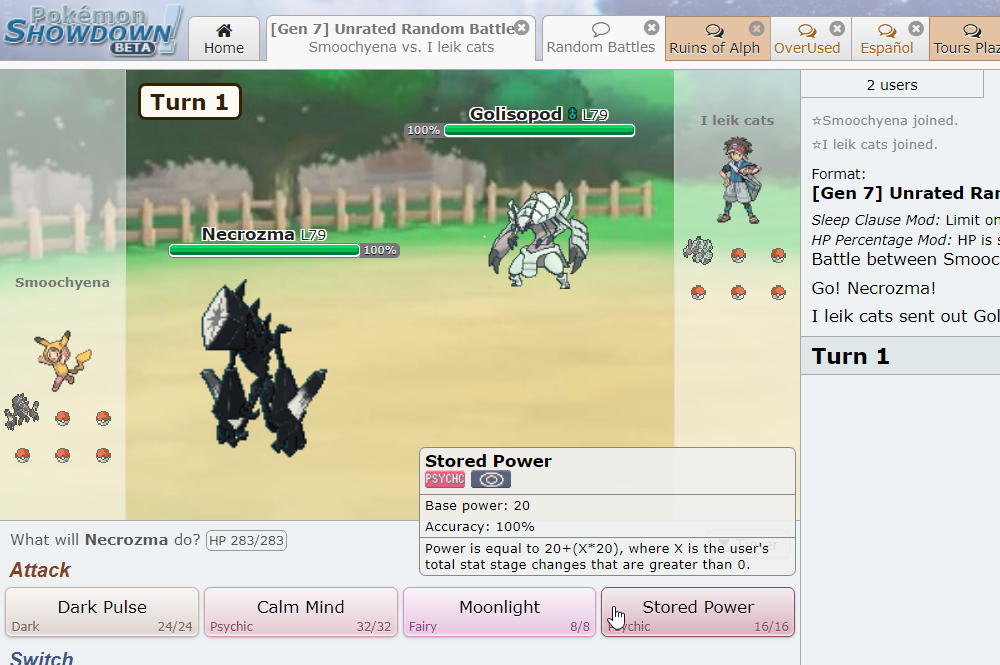Viewport: 1000px width, 665px height.
Task: Click the HP Percentage Mod rule text
Action: point(905,240)
